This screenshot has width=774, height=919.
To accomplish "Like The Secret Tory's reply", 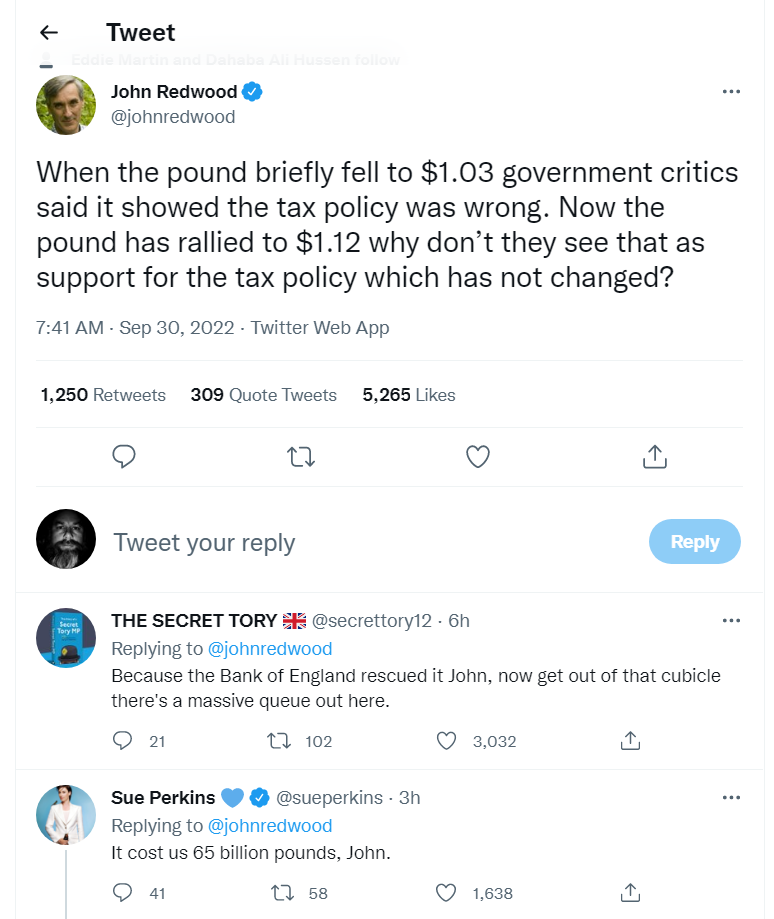I will click(448, 741).
